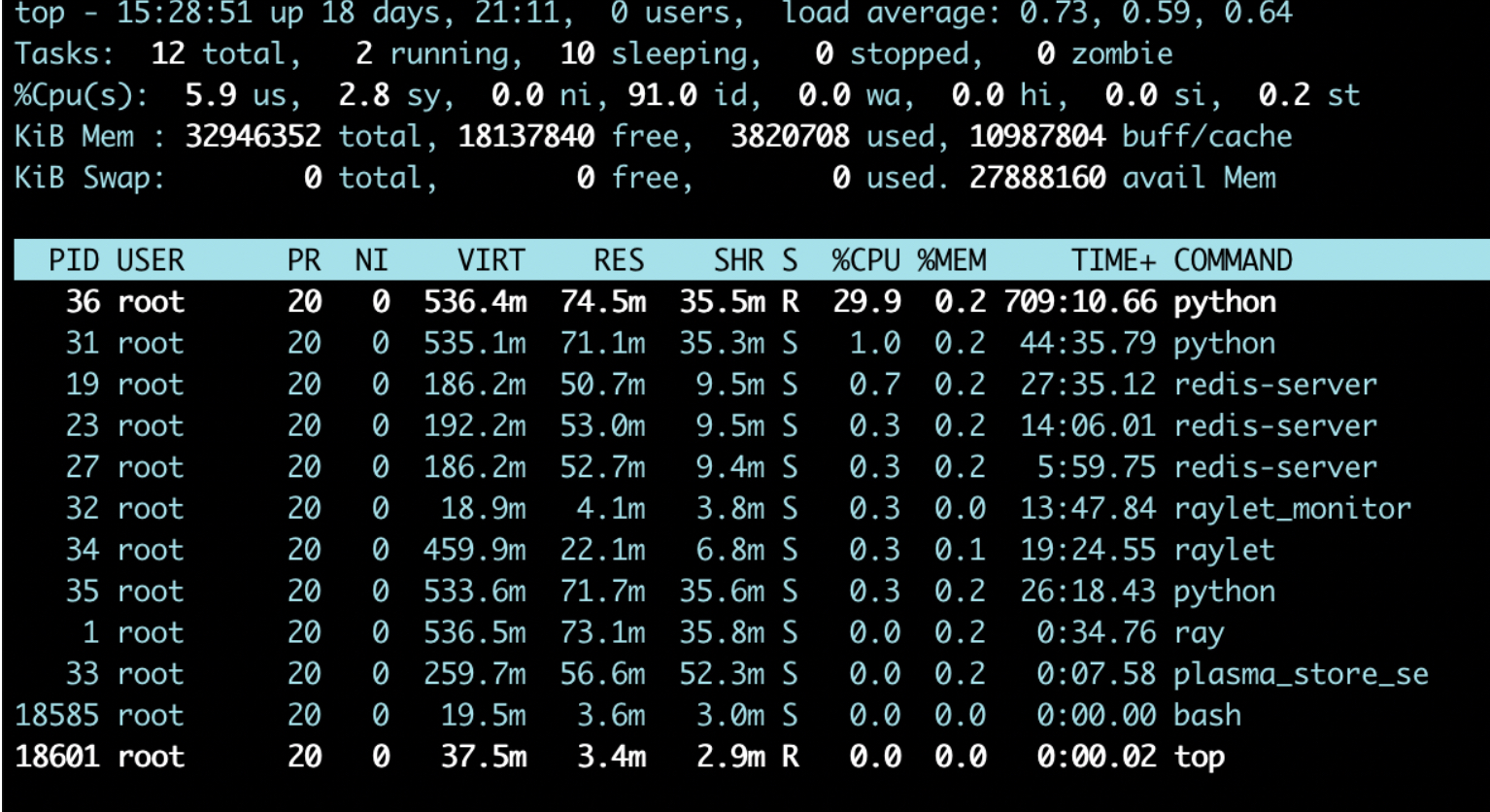Image resolution: width=1490 pixels, height=812 pixels.
Task: Click the %MEM column header
Action: tap(952, 260)
